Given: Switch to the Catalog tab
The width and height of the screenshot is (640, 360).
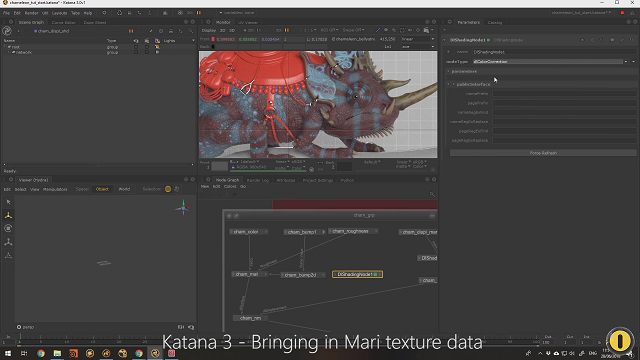Looking at the screenshot, I should point(495,22).
